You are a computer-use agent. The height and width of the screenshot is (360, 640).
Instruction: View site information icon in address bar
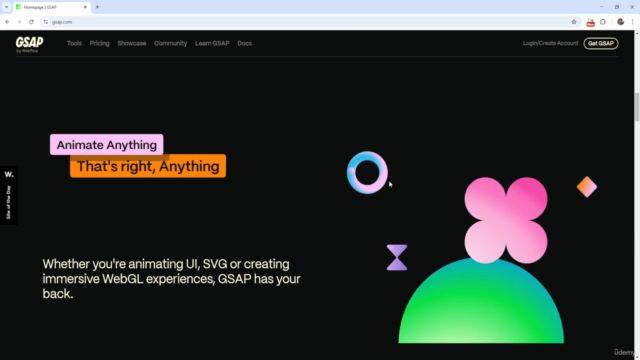click(x=46, y=22)
